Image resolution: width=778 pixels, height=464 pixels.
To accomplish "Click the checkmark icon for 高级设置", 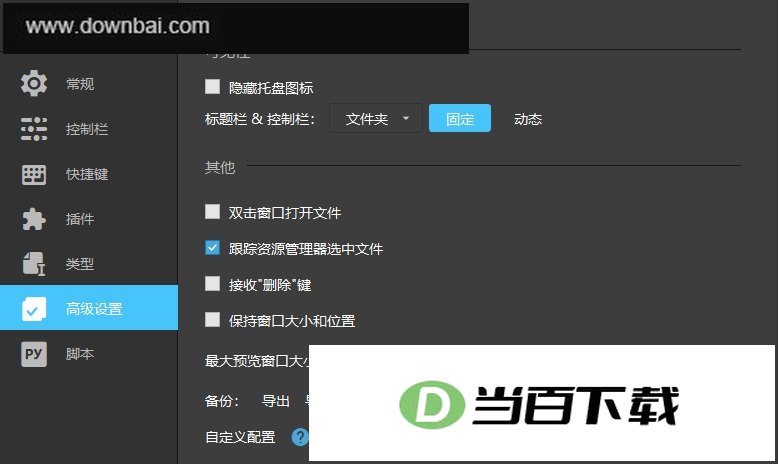I will 34,309.
